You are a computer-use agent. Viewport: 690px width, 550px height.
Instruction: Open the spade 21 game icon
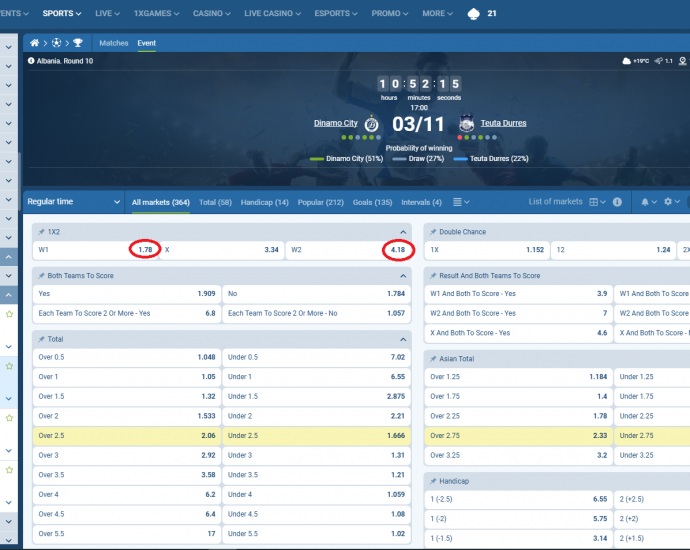coord(473,14)
